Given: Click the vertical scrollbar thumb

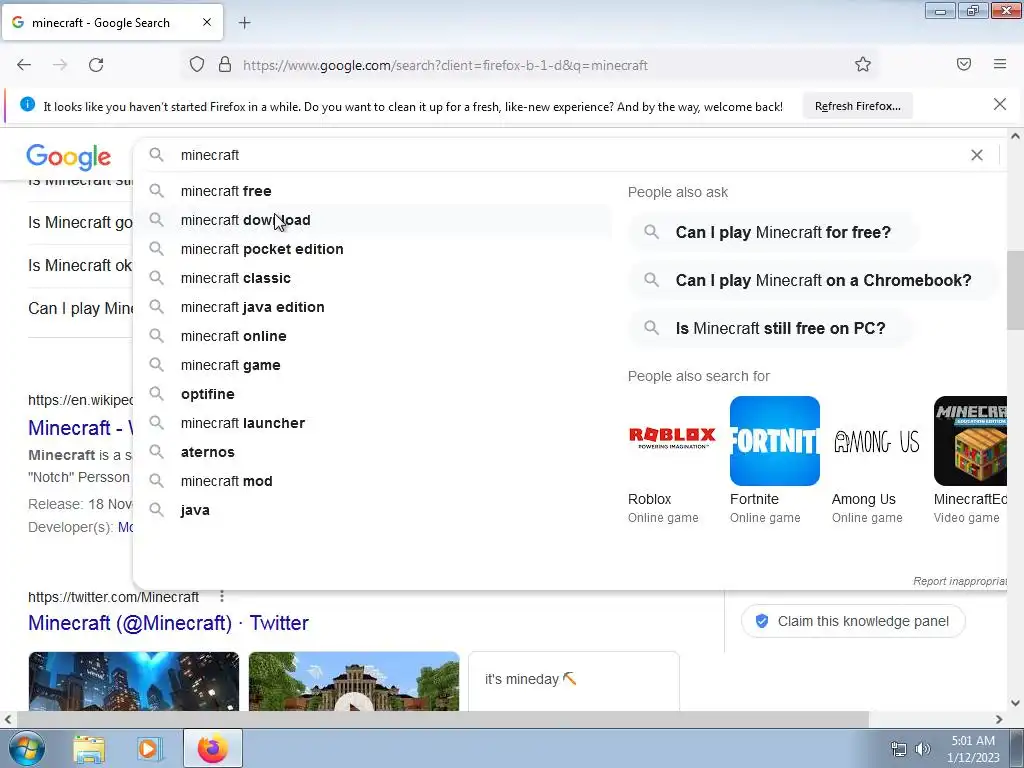Looking at the screenshot, I should click(1015, 290).
